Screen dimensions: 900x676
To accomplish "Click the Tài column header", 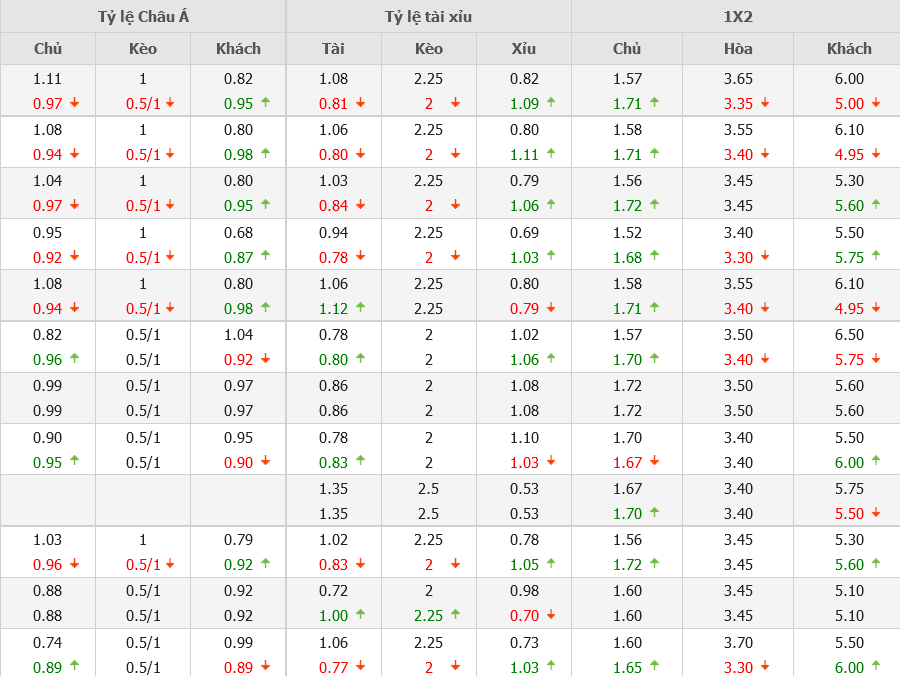I will pyautogui.click(x=333, y=48).
